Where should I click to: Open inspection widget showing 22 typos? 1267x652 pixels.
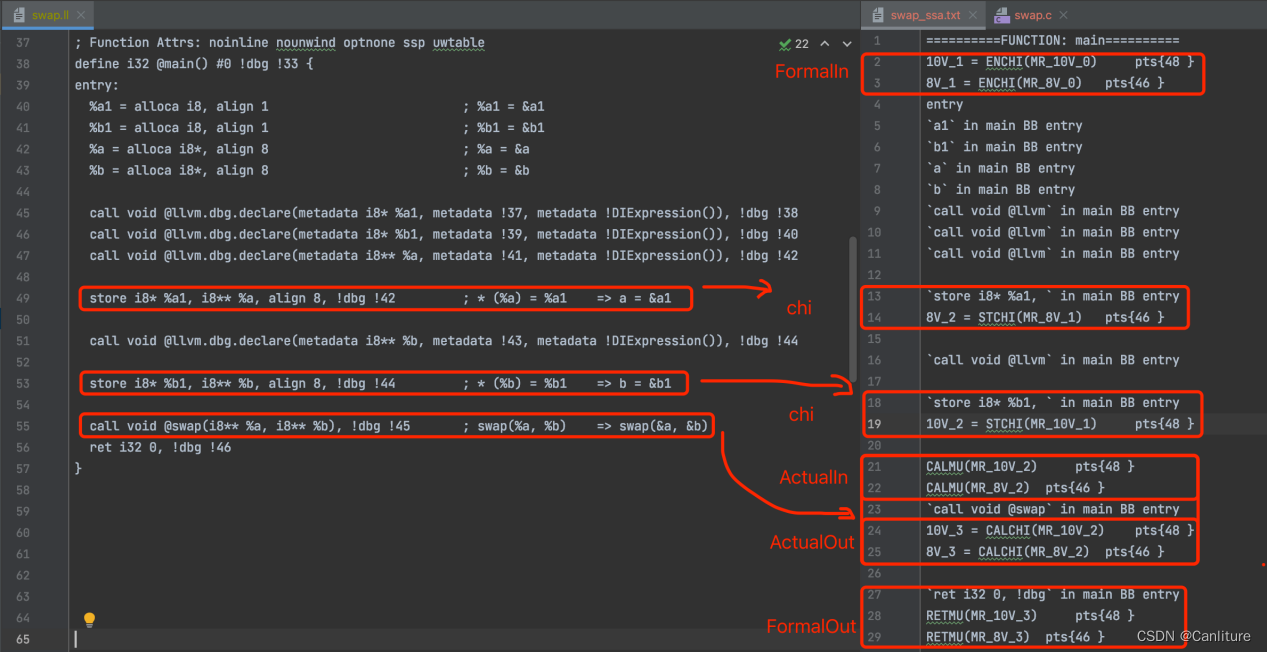tap(794, 44)
